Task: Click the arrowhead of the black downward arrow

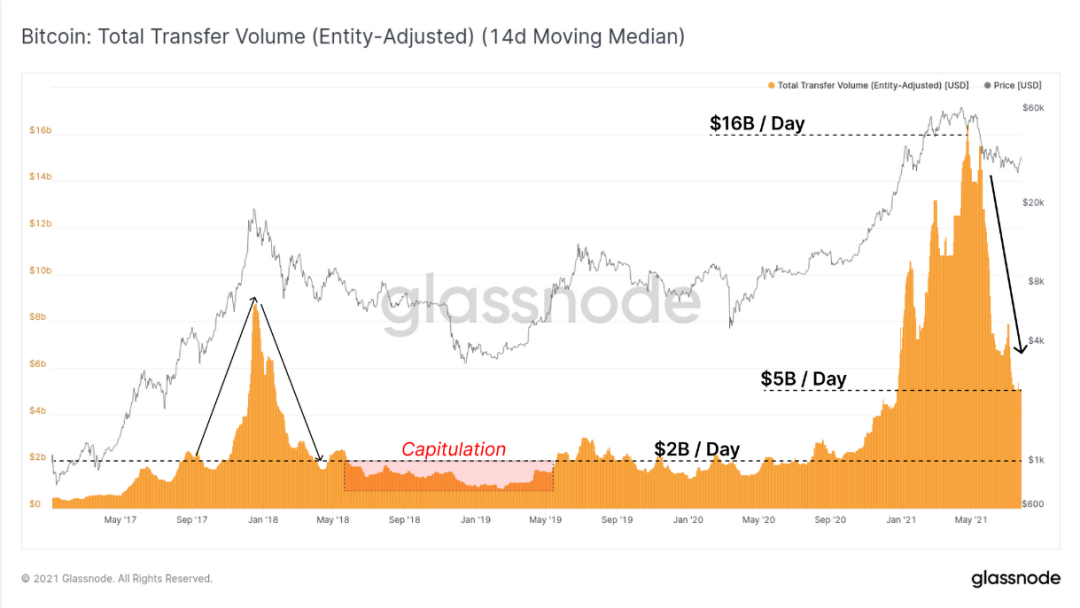Action: [x=1021, y=349]
